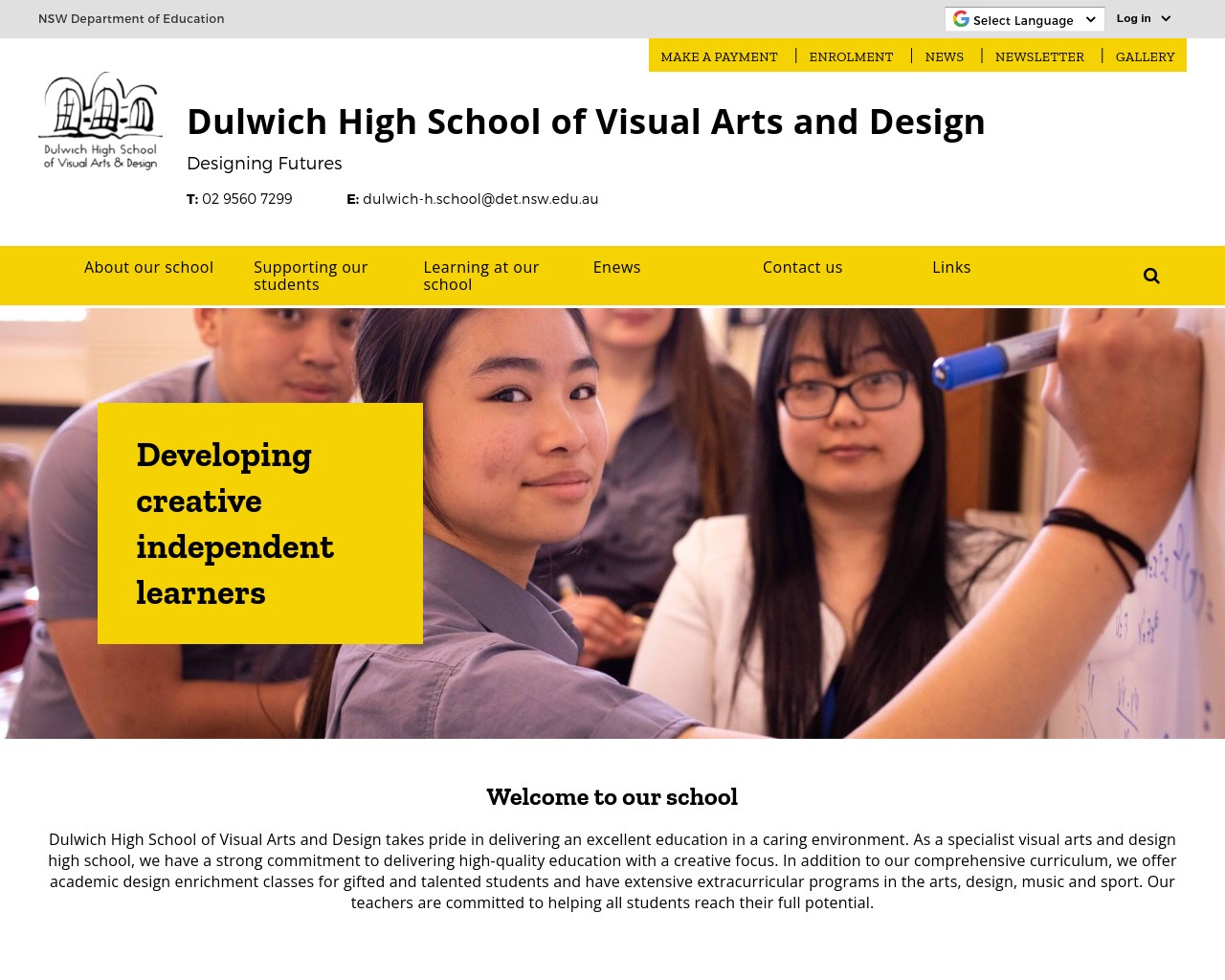Open the Make a Payment link

point(719,56)
